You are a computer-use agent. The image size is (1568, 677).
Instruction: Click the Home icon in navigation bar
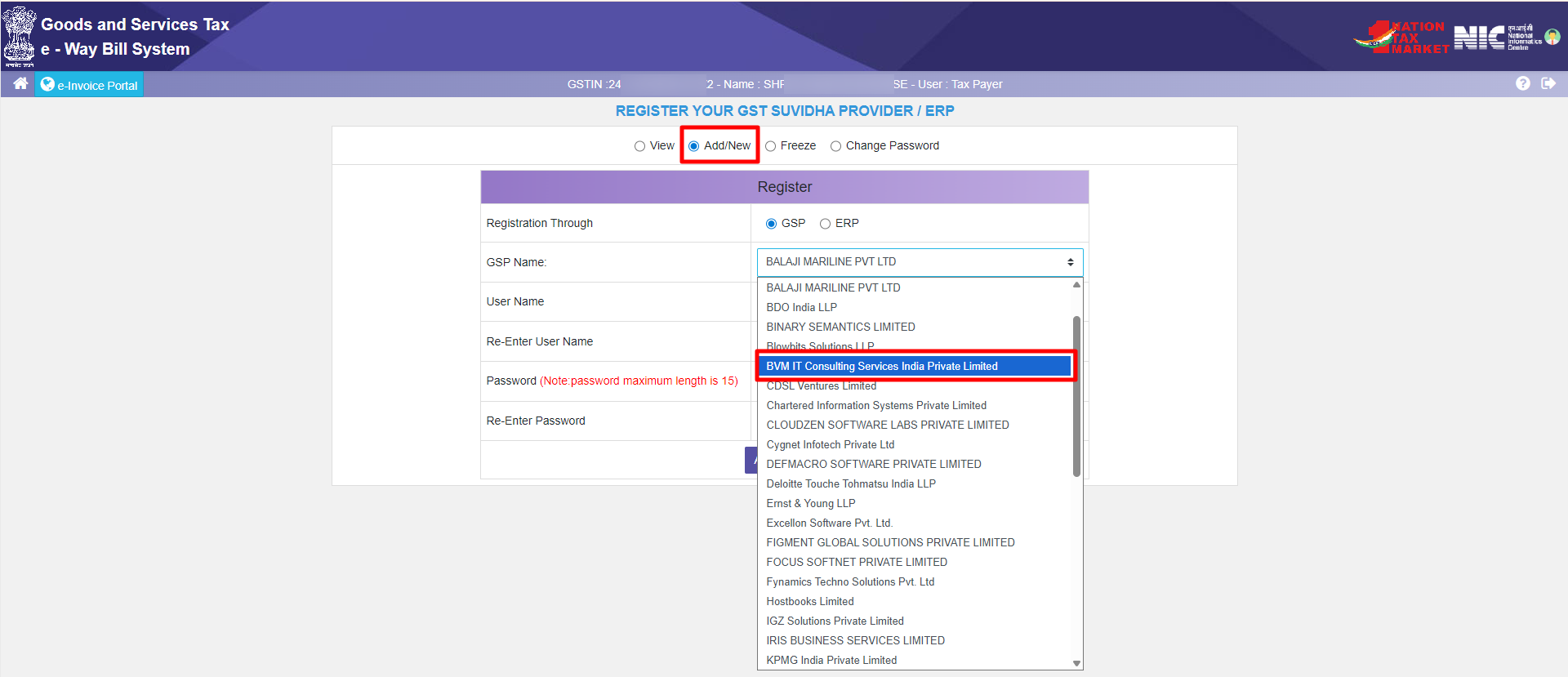pyautogui.click(x=20, y=84)
